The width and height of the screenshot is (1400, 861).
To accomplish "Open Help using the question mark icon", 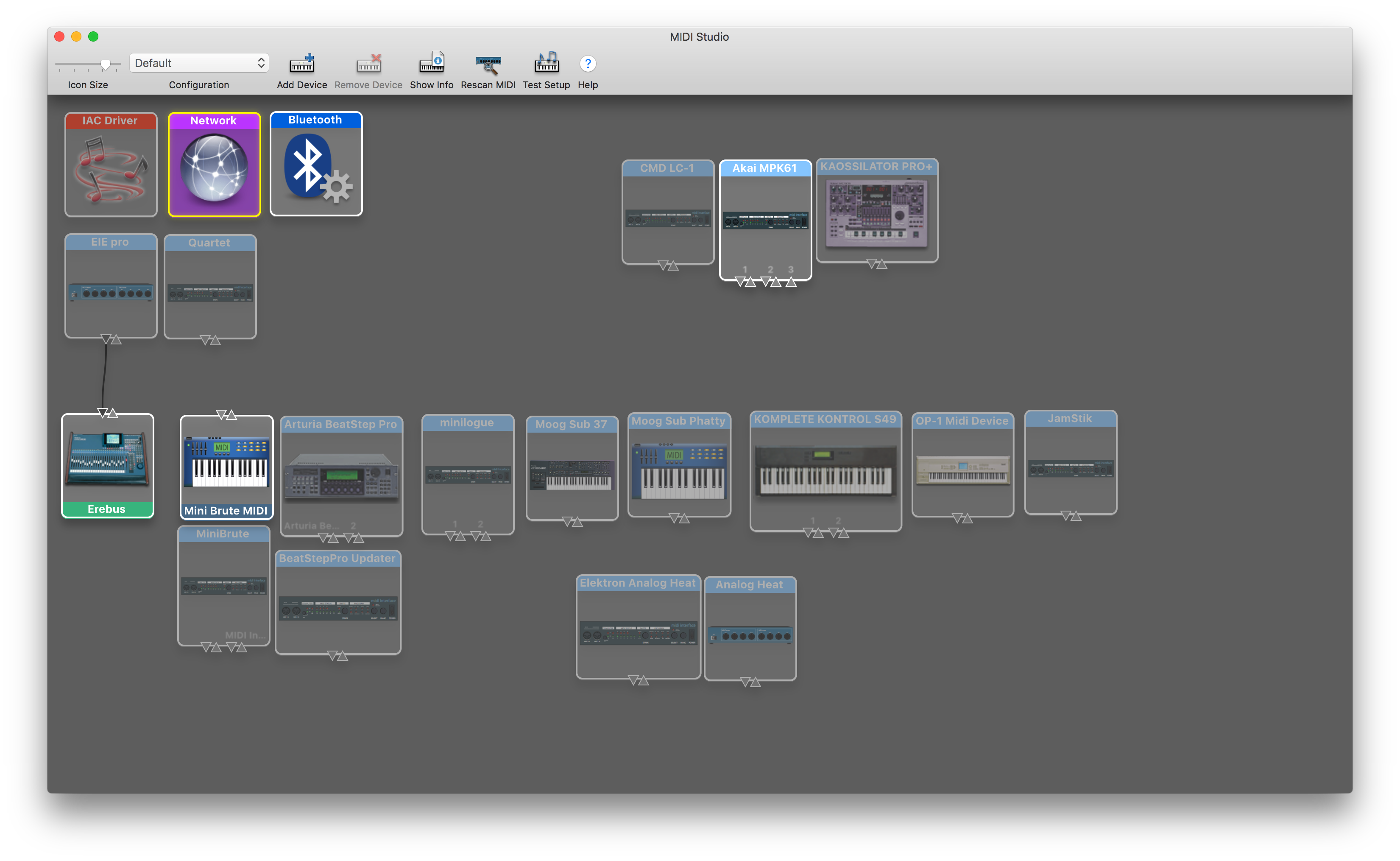I will pos(587,63).
